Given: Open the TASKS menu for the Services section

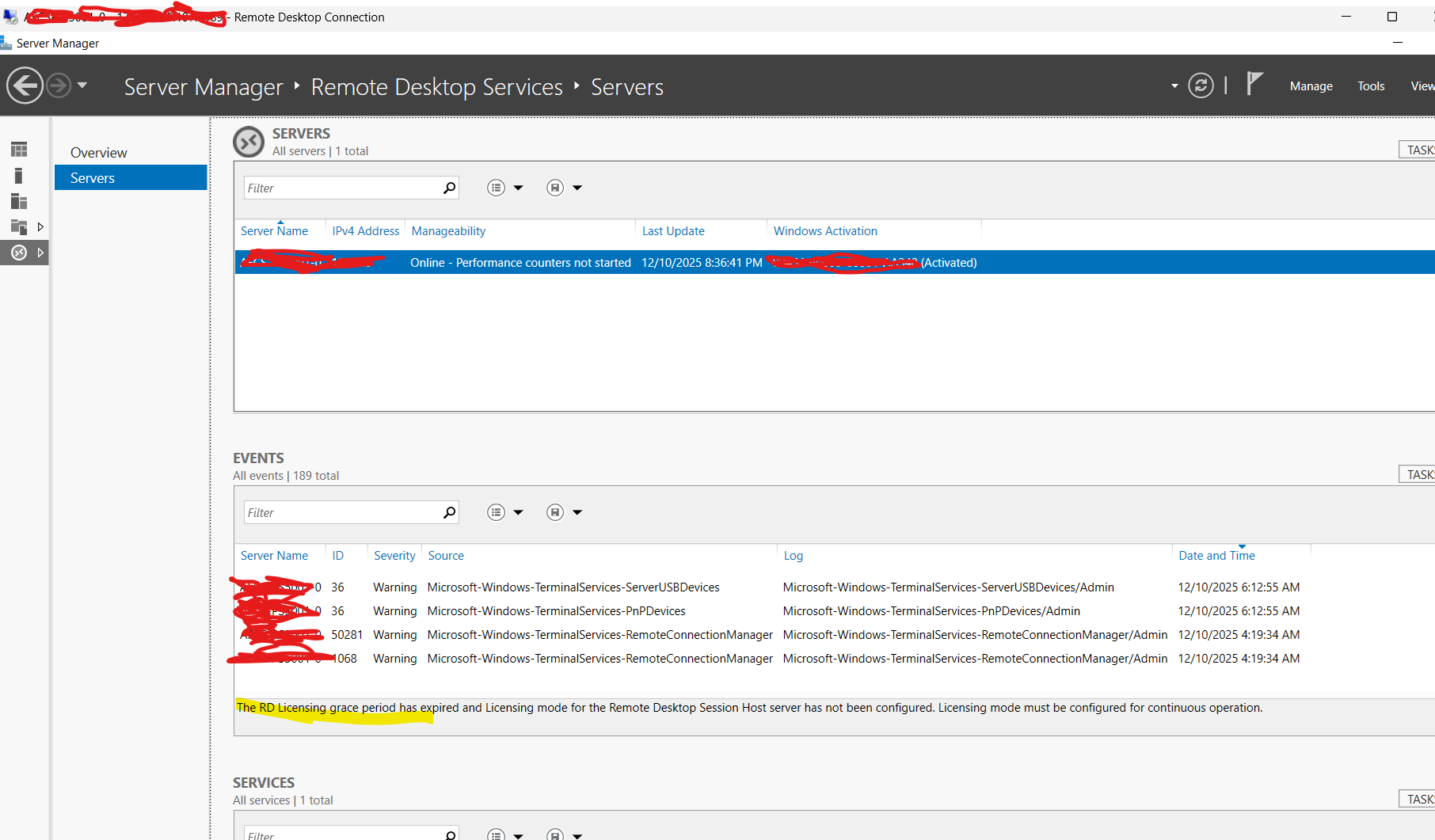Looking at the screenshot, I should coord(1418,799).
